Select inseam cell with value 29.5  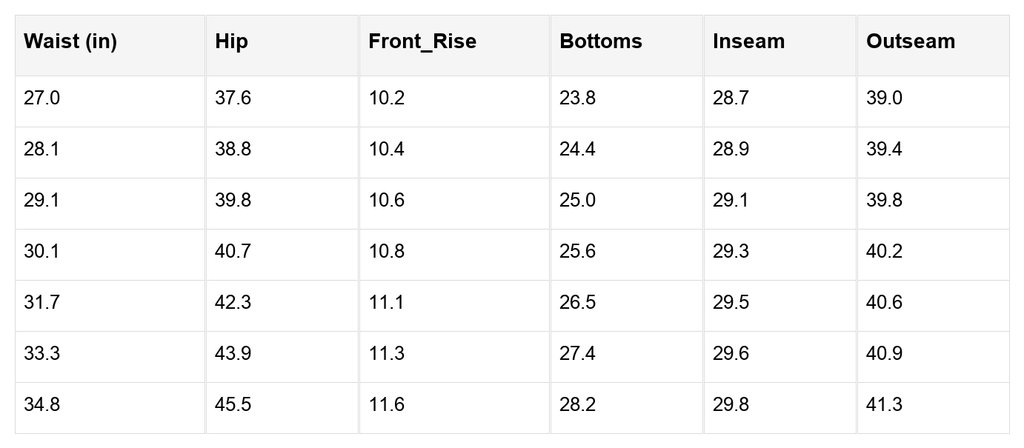(x=731, y=303)
